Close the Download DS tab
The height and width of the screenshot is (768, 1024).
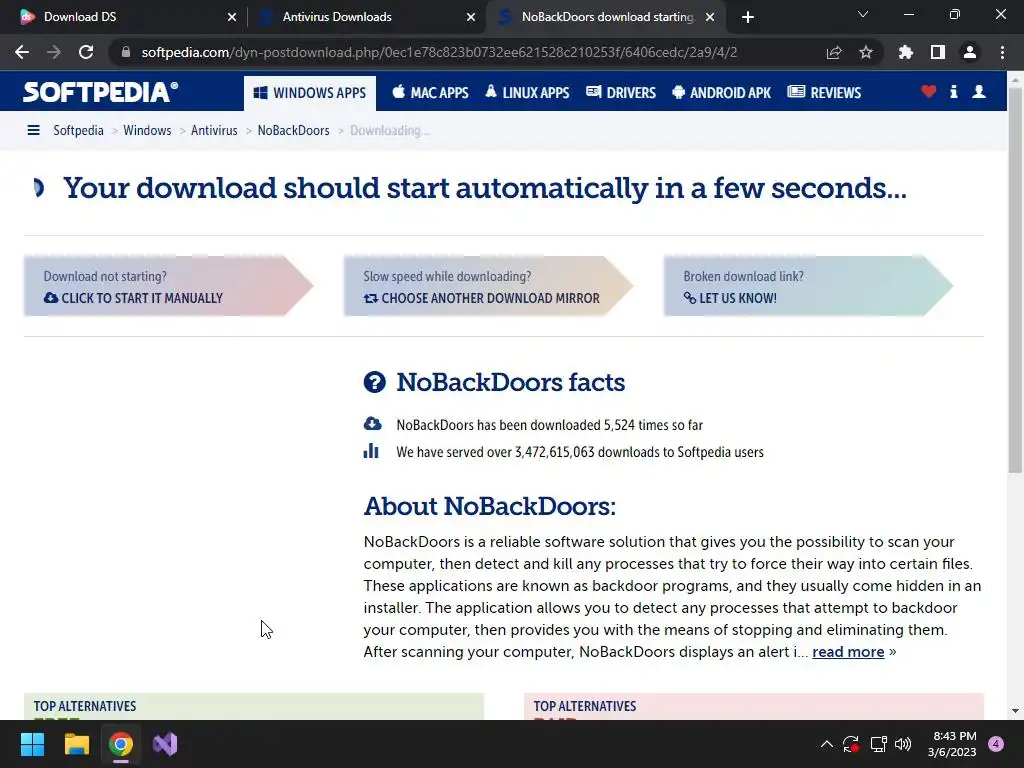pos(232,17)
